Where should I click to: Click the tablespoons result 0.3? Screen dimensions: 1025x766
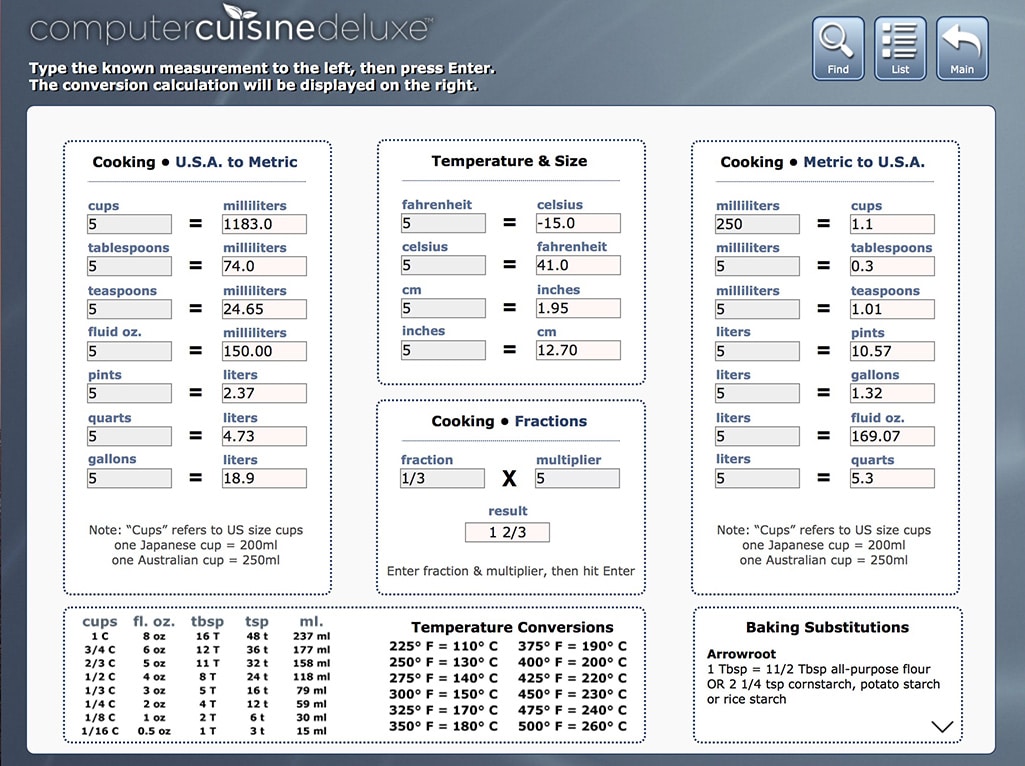(892, 266)
